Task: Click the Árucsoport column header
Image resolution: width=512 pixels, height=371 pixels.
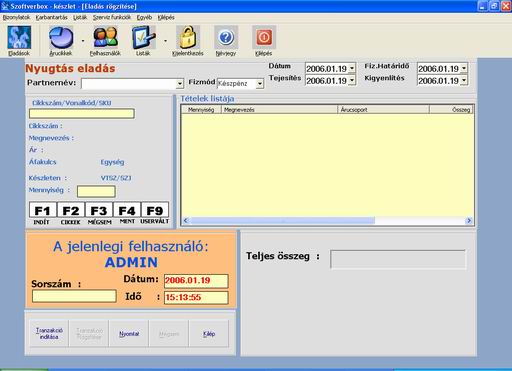Action: click(384, 110)
